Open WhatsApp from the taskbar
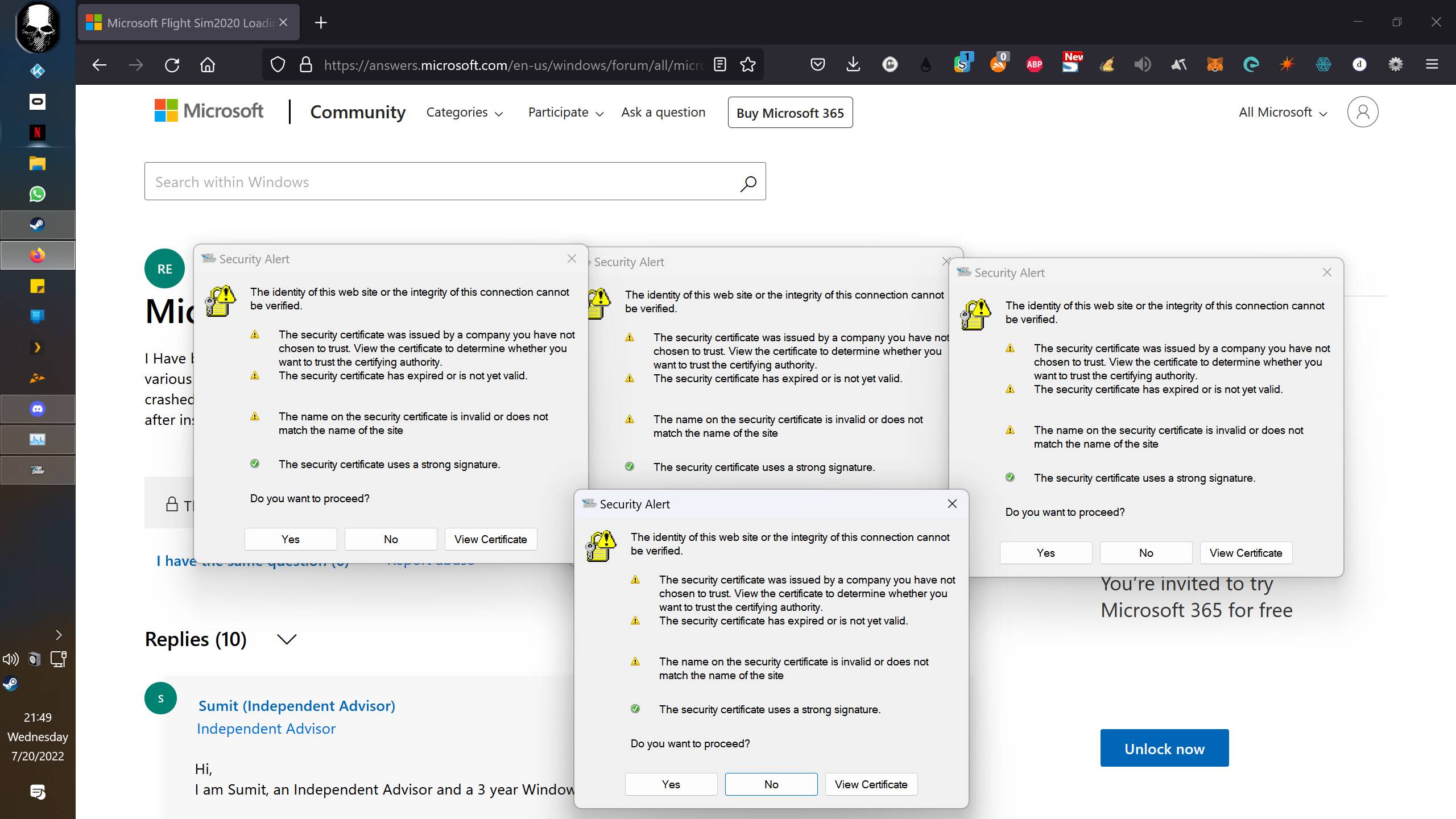Viewport: 1456px width, 819px height. click(38, 194)
